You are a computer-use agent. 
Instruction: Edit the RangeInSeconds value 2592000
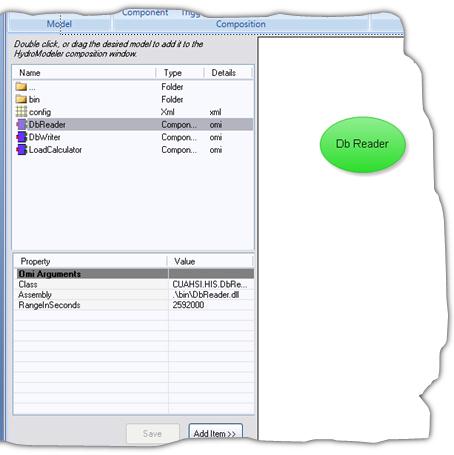[x=211, y=305]
